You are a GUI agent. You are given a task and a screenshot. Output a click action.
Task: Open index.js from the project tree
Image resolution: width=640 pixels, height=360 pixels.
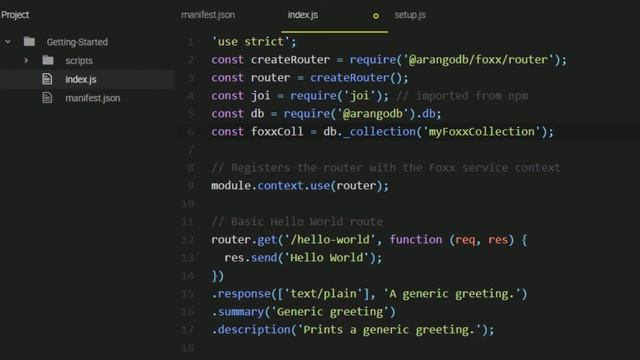tap(81, 79)
